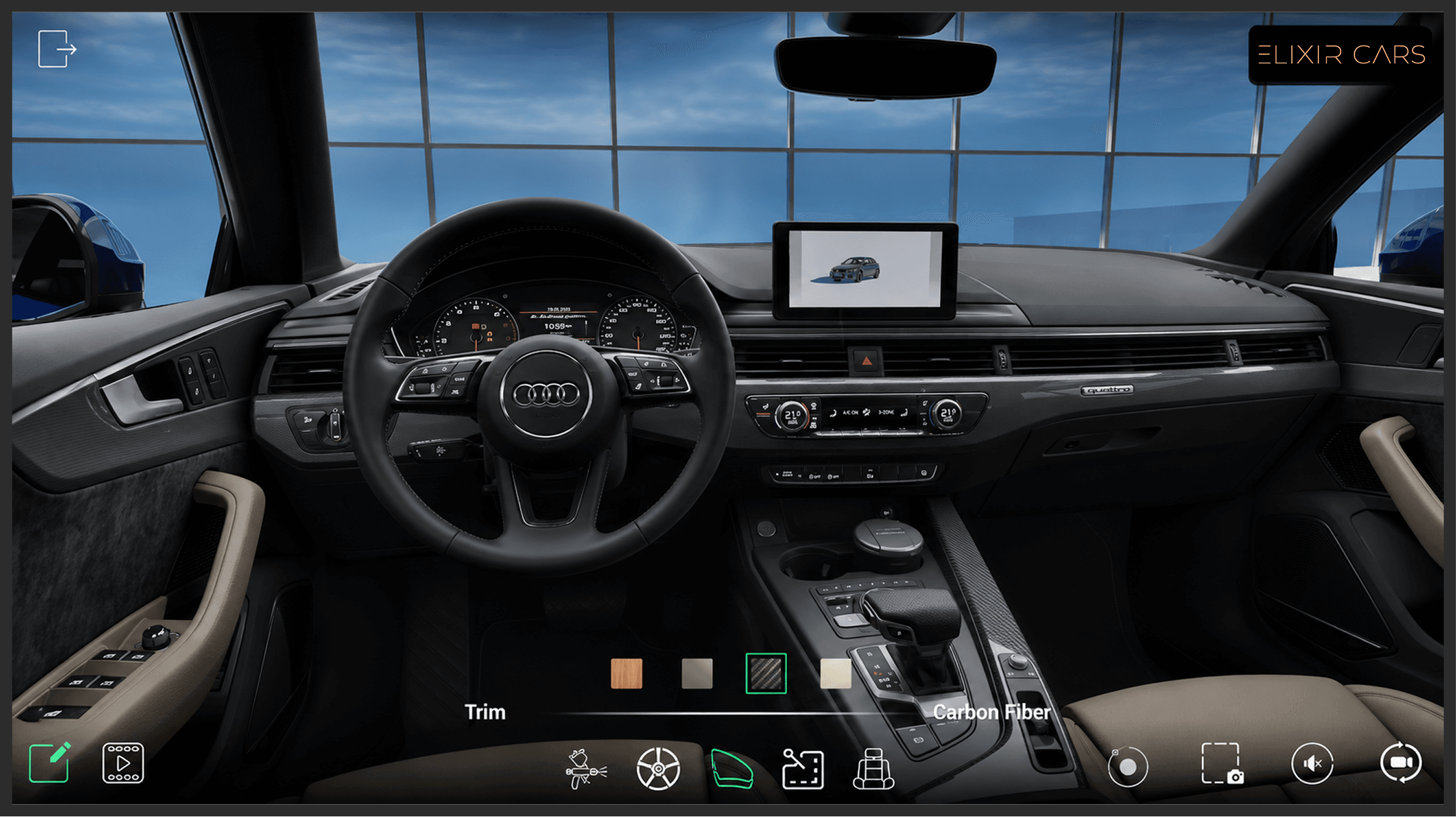Select the dashed-frame trim section icon
The width and height of the screenshot is (1456, 817).
pyautogui.click(x=803, y=768)
